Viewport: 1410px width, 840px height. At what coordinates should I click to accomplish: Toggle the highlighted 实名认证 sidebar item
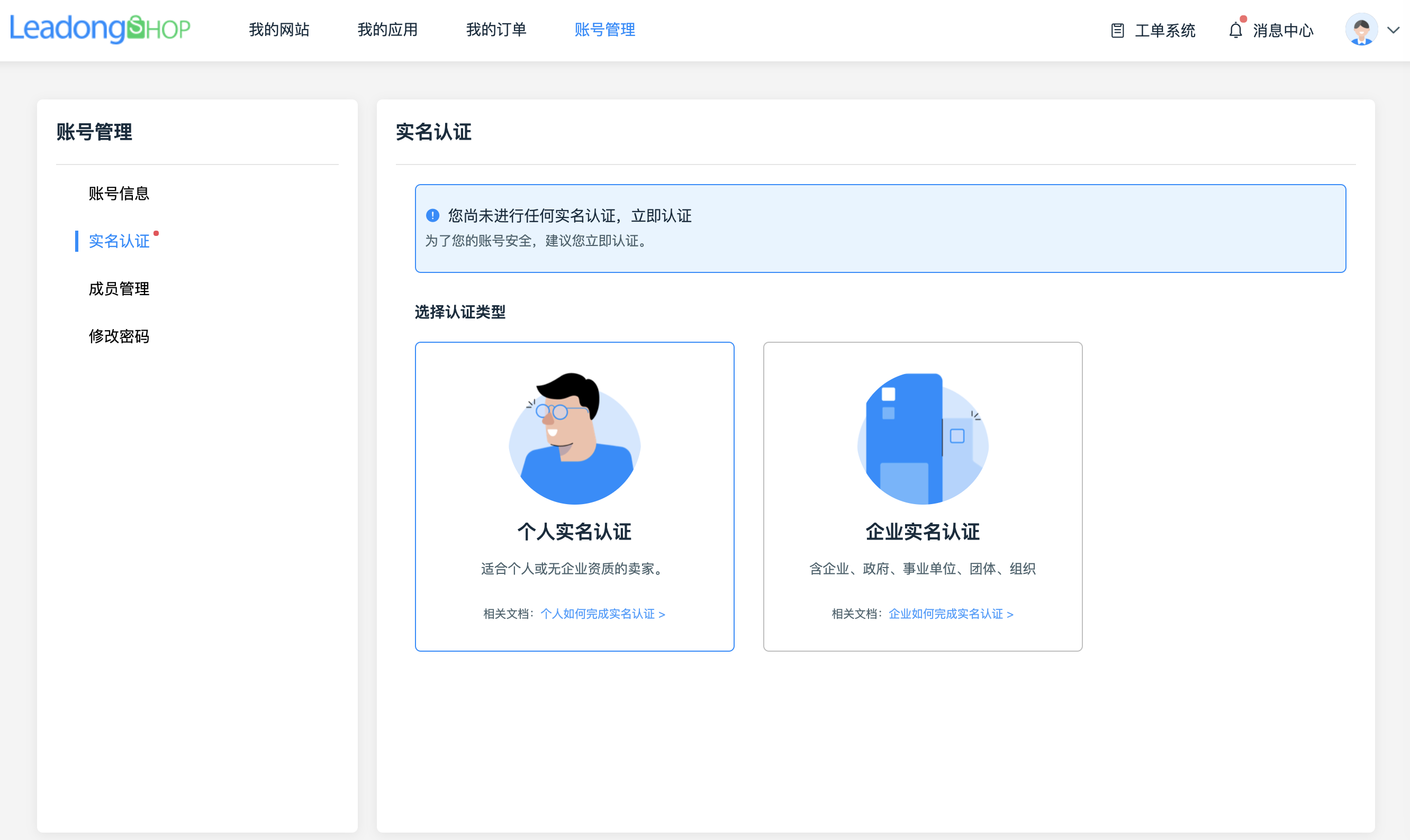point(119,241)
